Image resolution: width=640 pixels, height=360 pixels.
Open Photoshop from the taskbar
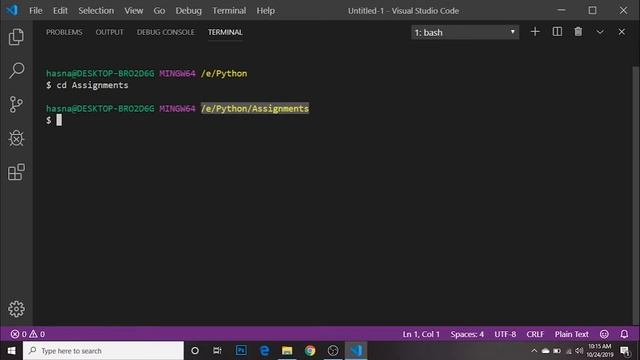coord(241,350)
